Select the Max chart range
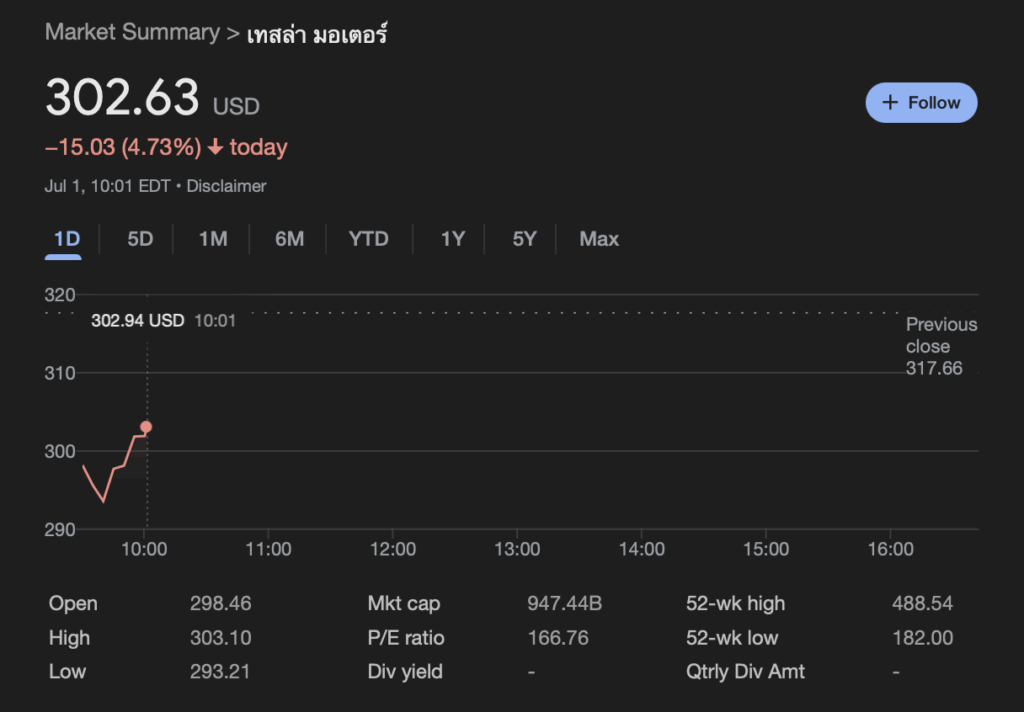 [599, 239]
